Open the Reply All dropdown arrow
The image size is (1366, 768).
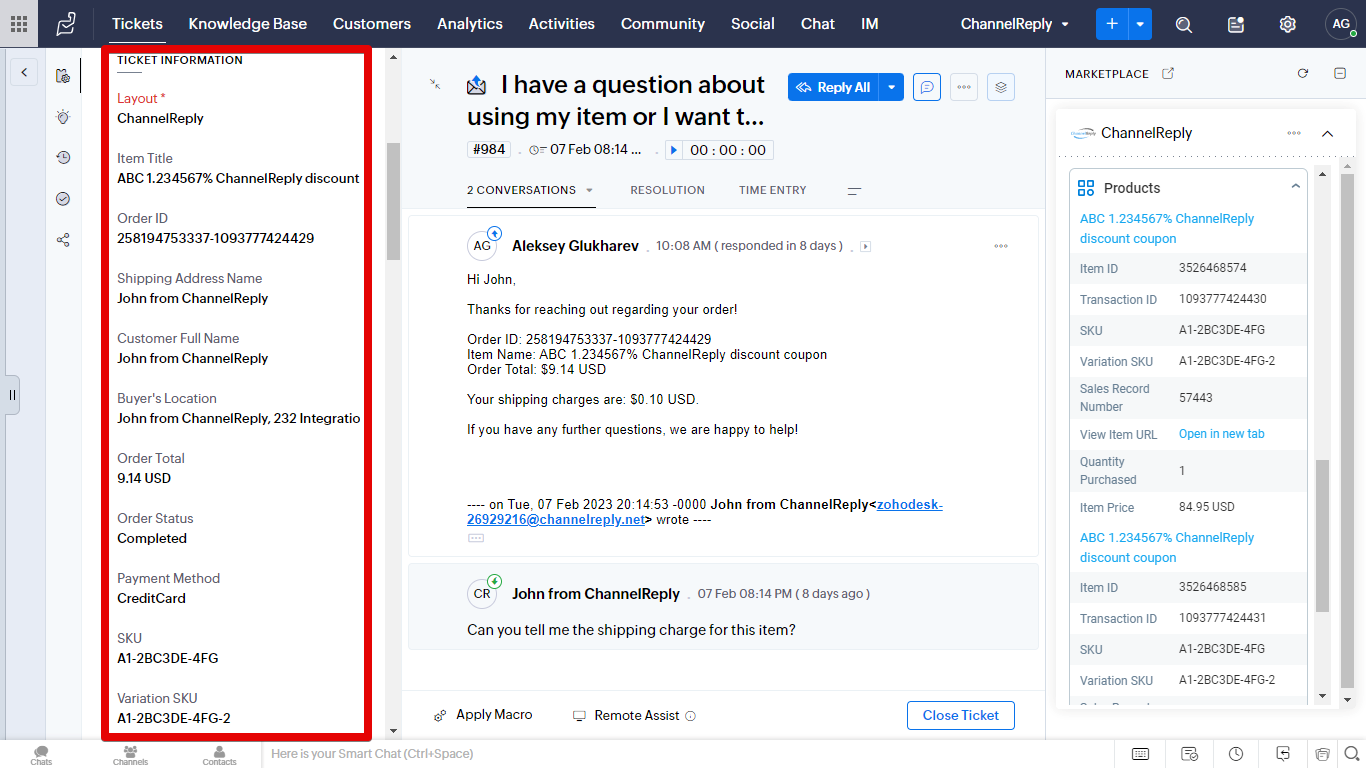click(x=892, y=87)
